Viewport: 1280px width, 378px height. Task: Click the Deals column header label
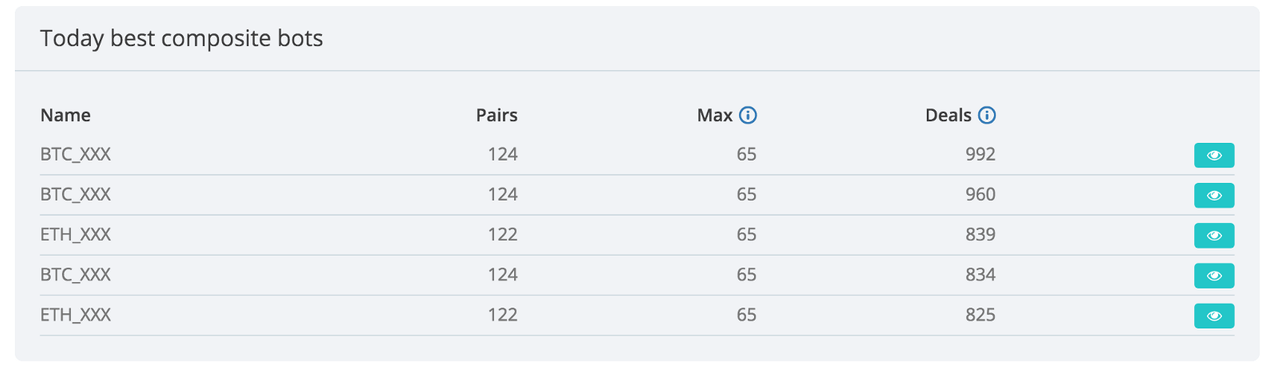coord(949,115)
